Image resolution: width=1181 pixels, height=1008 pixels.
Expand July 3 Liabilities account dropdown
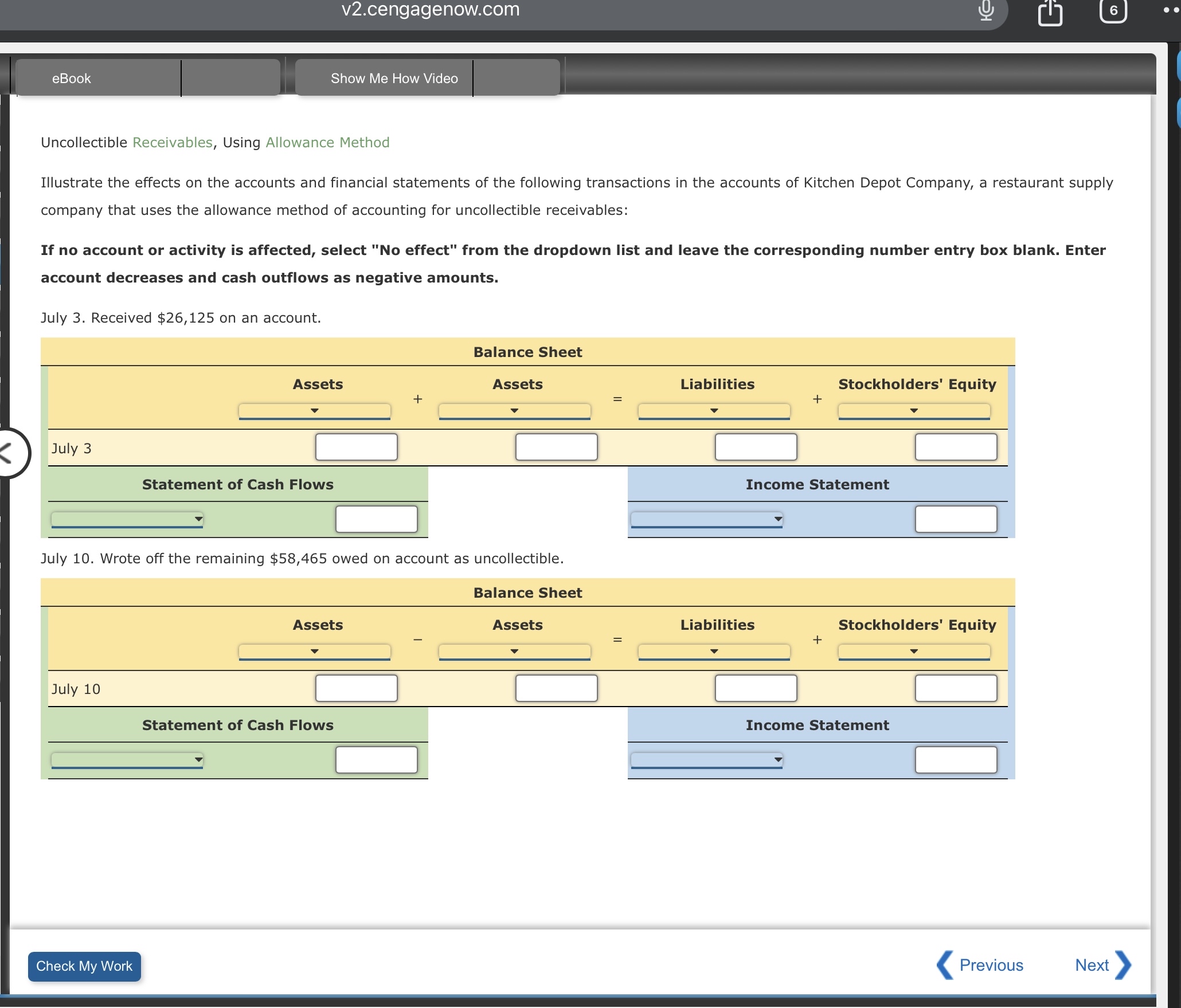click(x=714, y=411)
